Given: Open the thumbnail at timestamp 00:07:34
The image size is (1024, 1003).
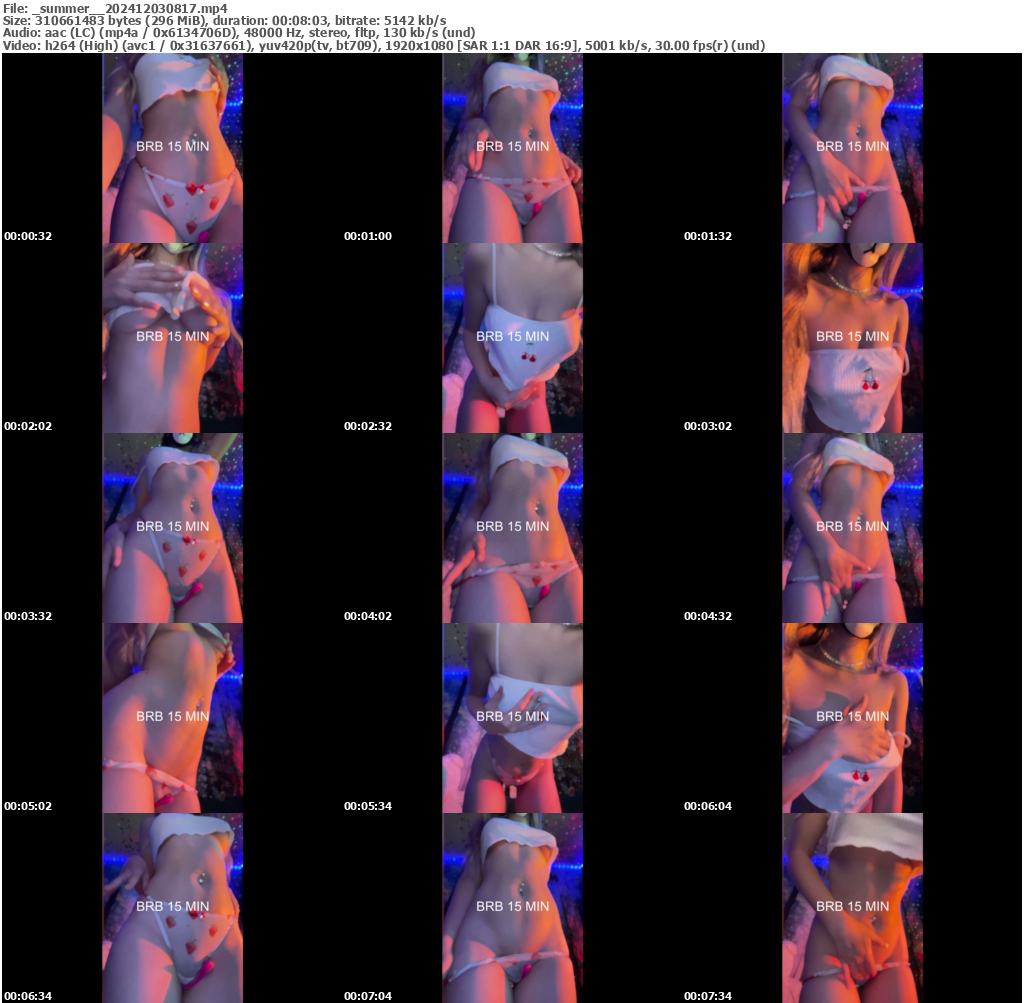Looking at the screenshot, I should tap(852, 907).
